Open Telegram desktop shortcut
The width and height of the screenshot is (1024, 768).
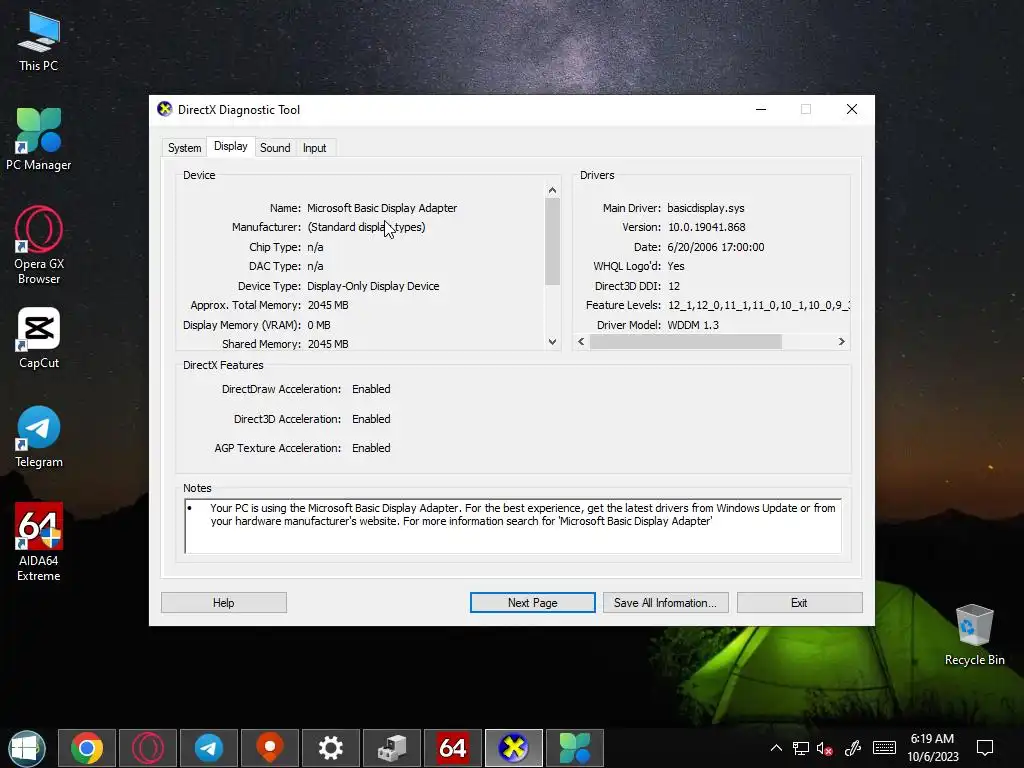point(39,436)
